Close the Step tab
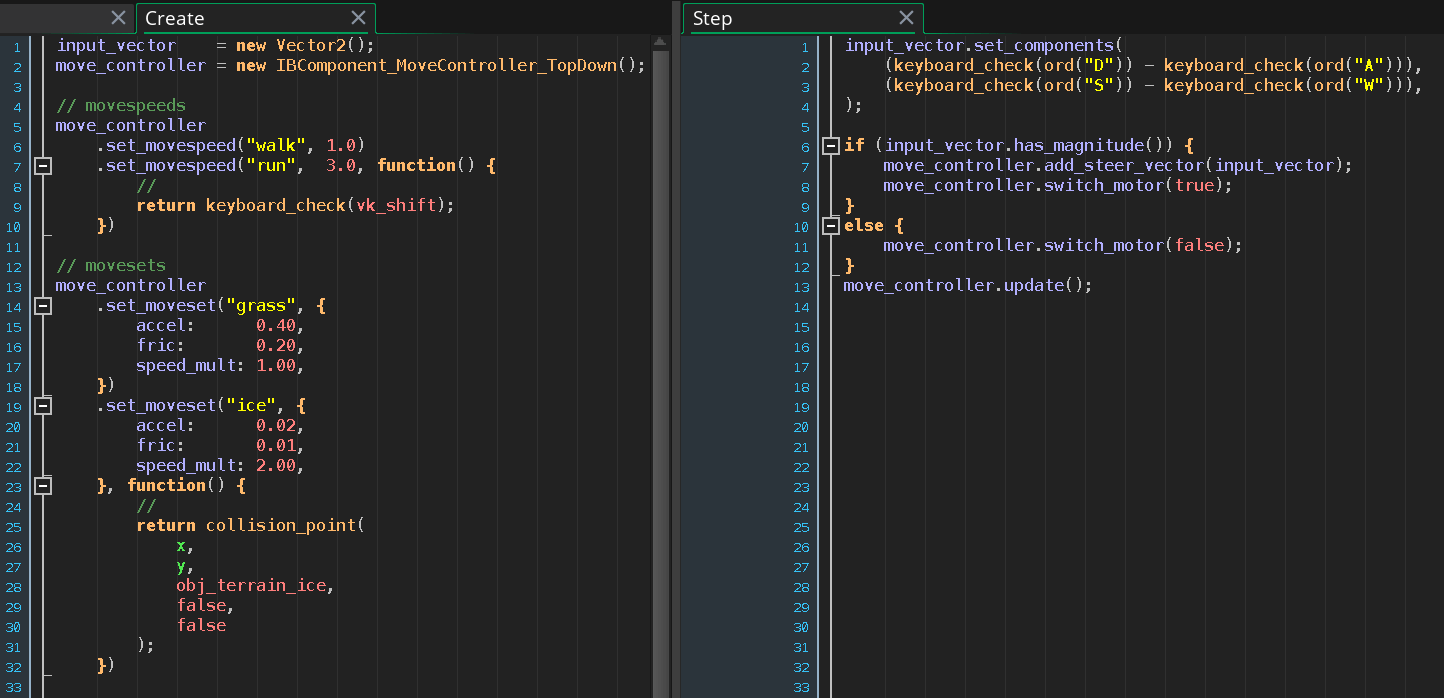1444x698 pixels. pyautogui.click(x=906, y=17)
